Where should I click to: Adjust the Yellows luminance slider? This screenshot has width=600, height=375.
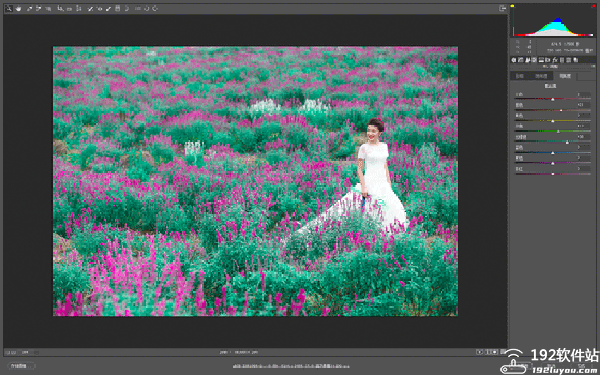point(553,121)
